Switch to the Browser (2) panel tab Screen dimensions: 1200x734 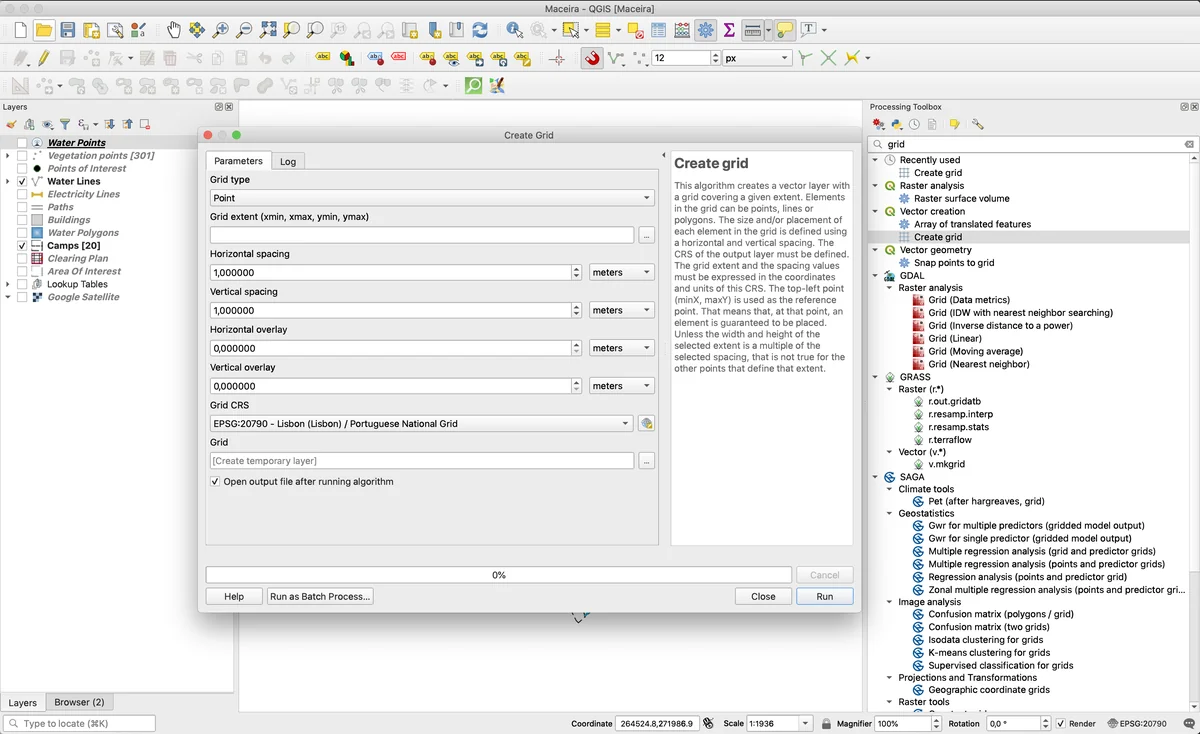click(x=79, y=702)
